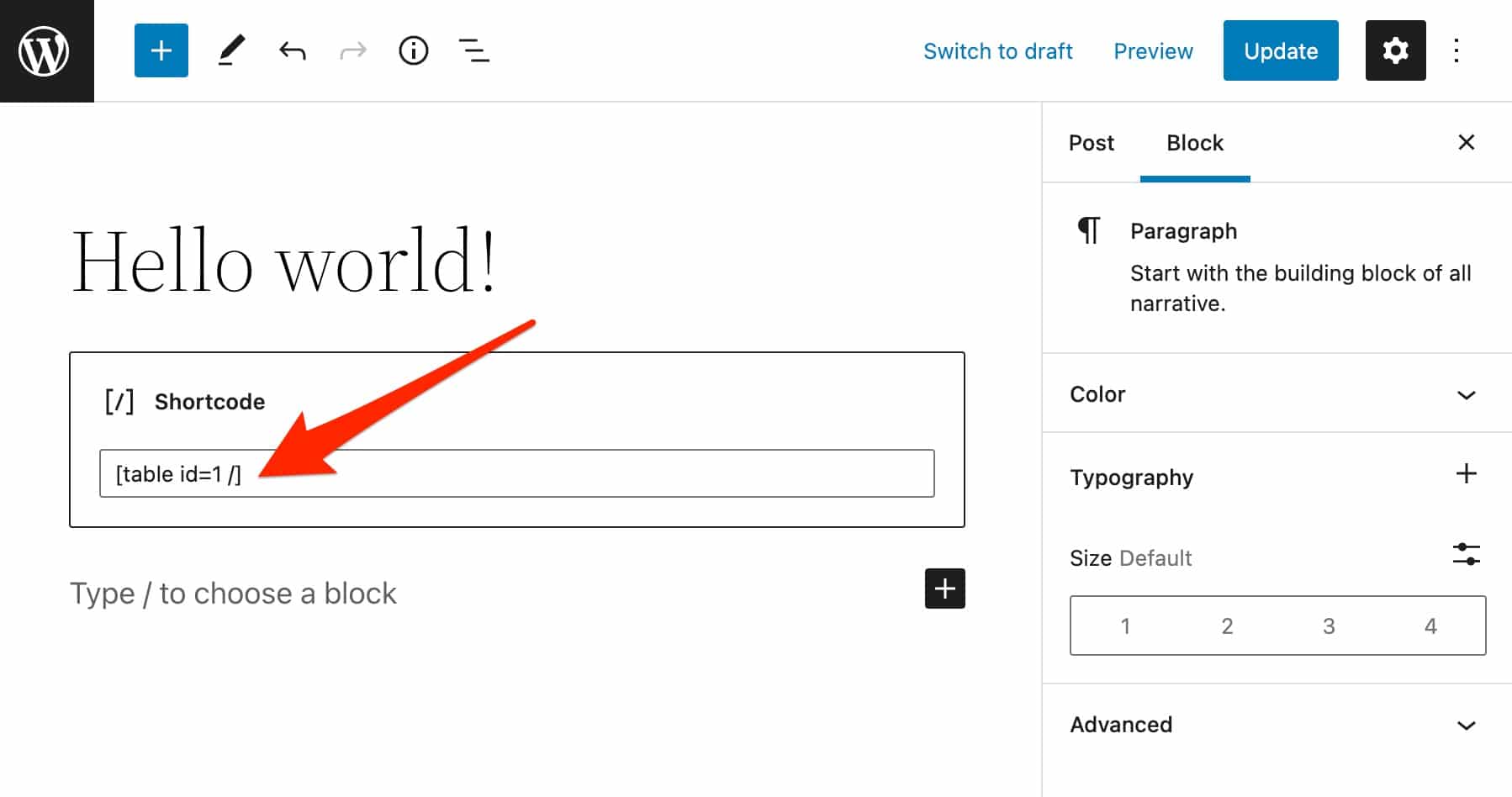This screenshot has width=1512, height=797.
Task: Choose font size 2
Action: tap(1227, 625)
